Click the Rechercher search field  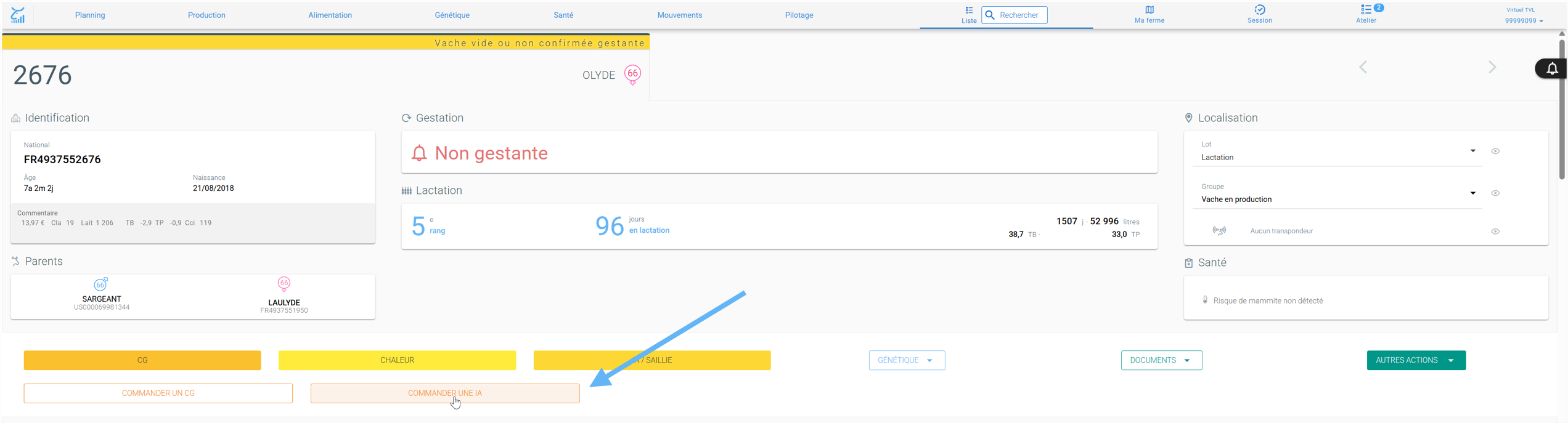[x=1014, y=15]
